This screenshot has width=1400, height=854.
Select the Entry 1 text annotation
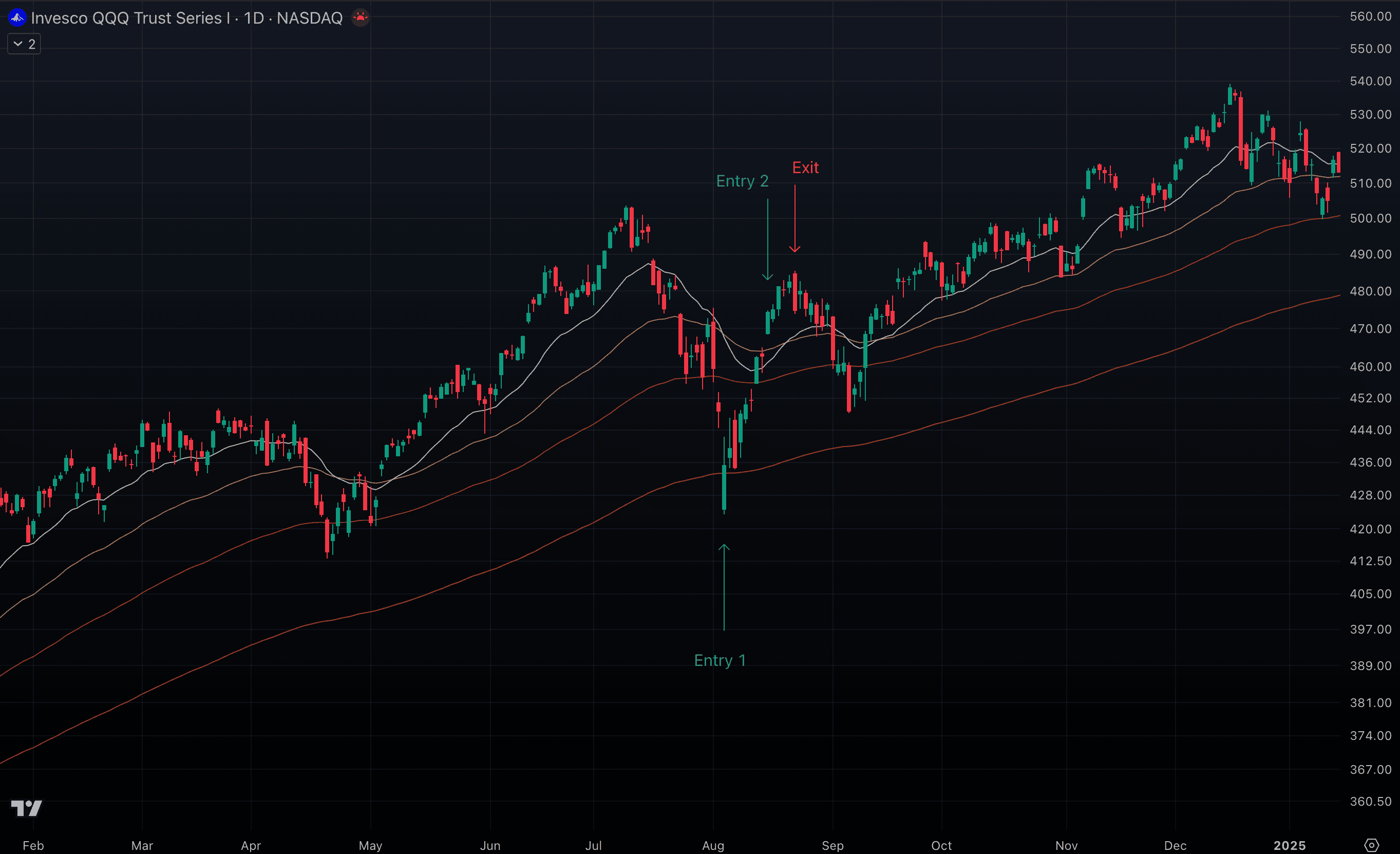point(720,660)
